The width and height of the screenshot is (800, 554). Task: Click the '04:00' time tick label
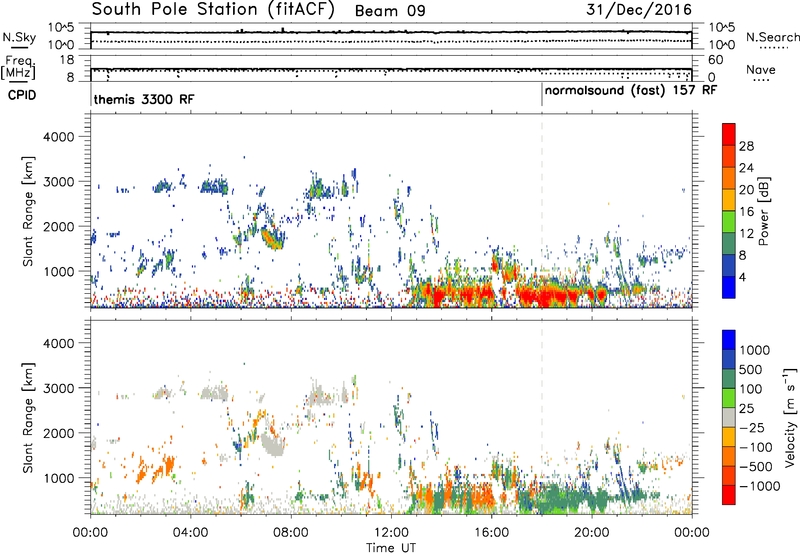pyautogui.click(x=190, y=533)
